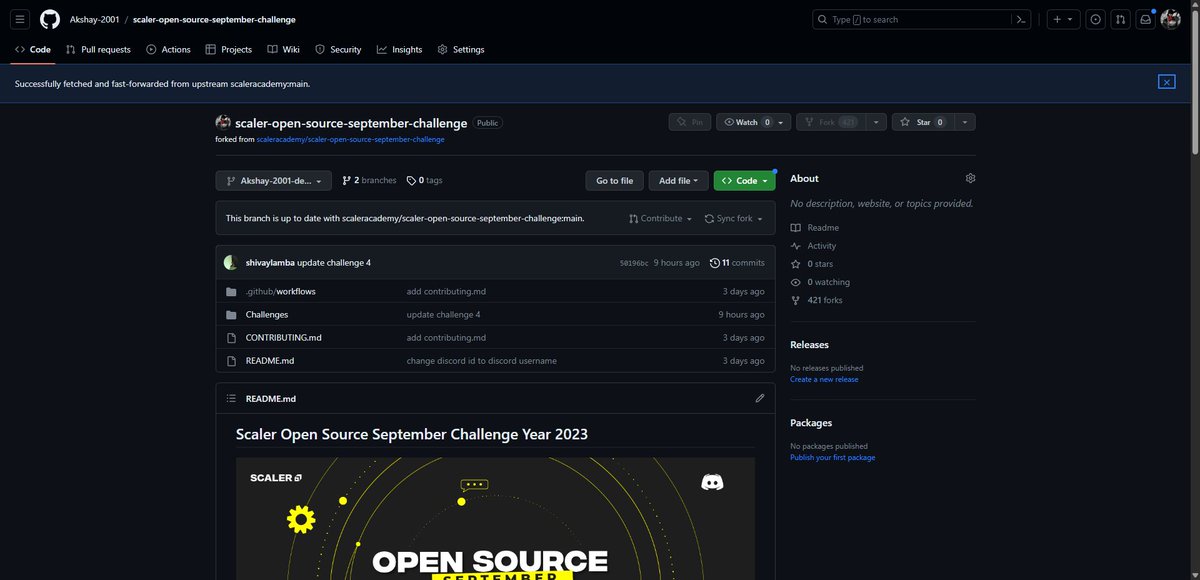Switch to the Pull requests tab

[98, 49]
